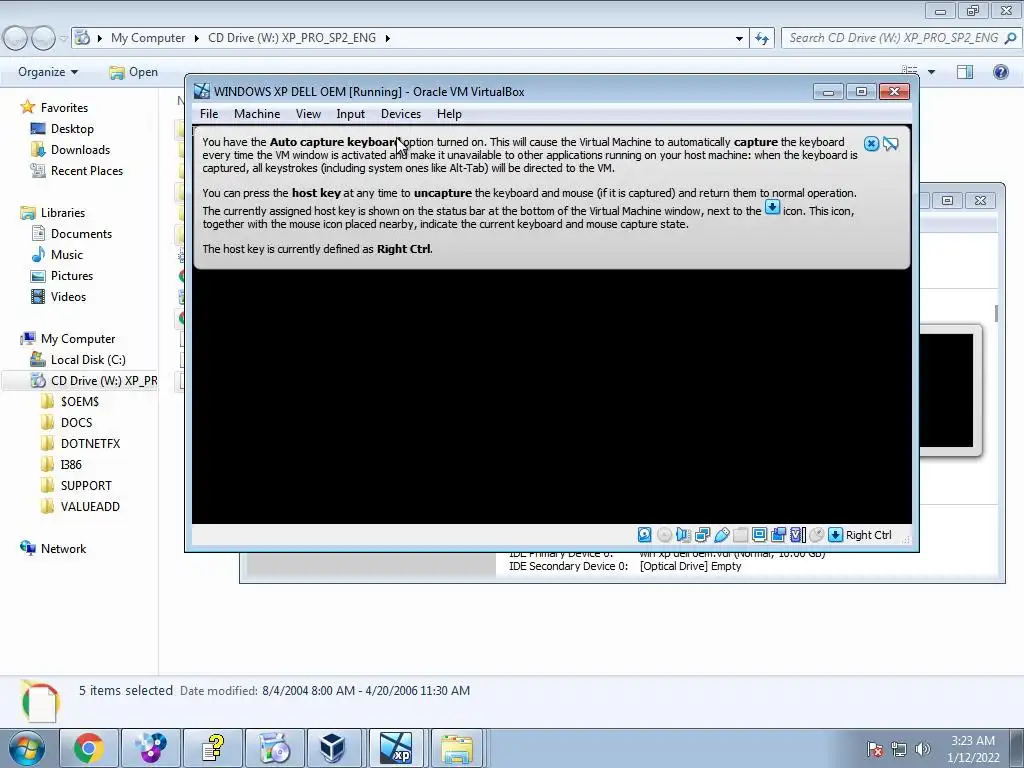This screenshot has width=1024, height=768.
Task: Click the XP virtual machine taskbar icon
Action: pyautogui.click(x=396, y=748)
